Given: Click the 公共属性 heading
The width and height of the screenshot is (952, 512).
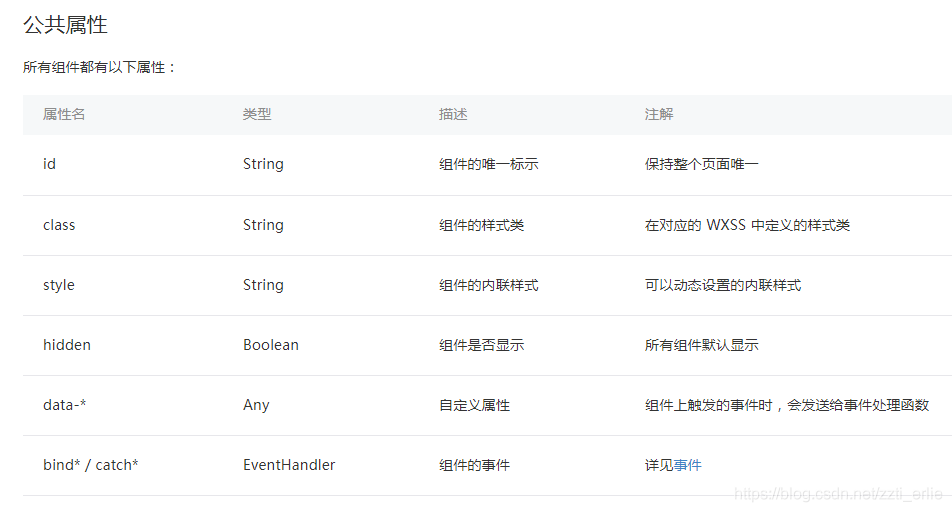Looking at the screenshot, I should 65,25.
